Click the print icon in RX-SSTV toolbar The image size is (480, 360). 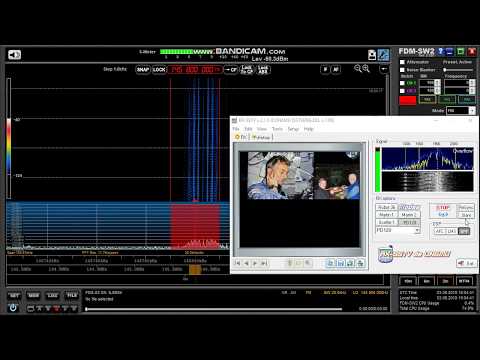coord(360,263)
